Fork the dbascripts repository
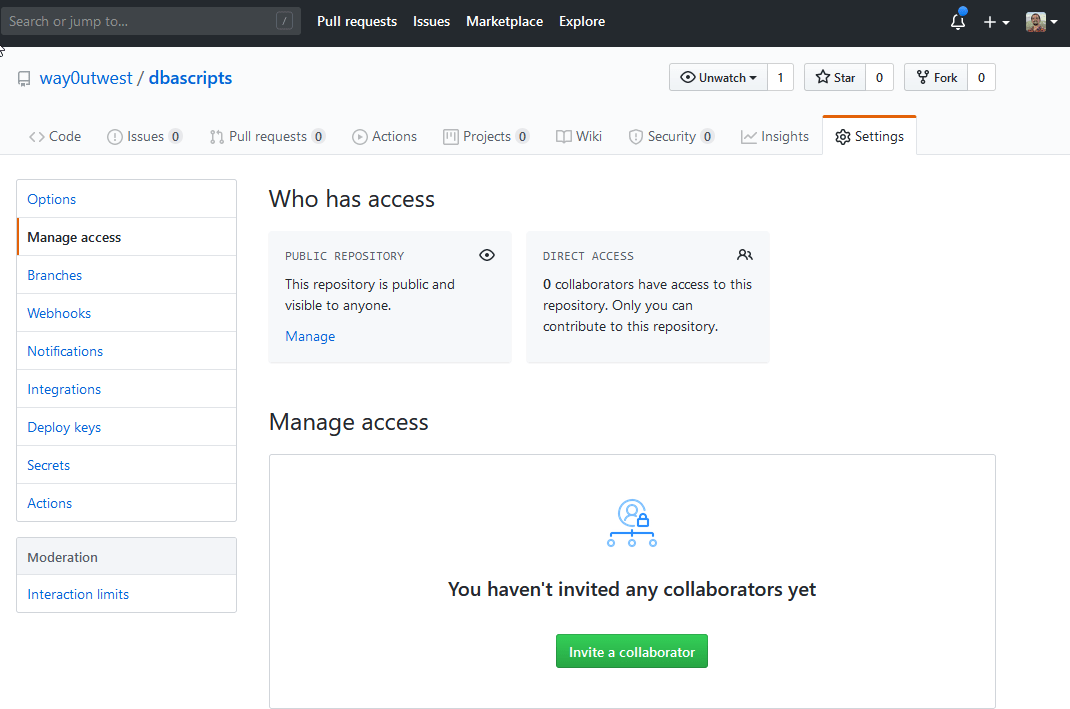The width and height of the screenshot is (1070, 709). (x=936, y=77)
